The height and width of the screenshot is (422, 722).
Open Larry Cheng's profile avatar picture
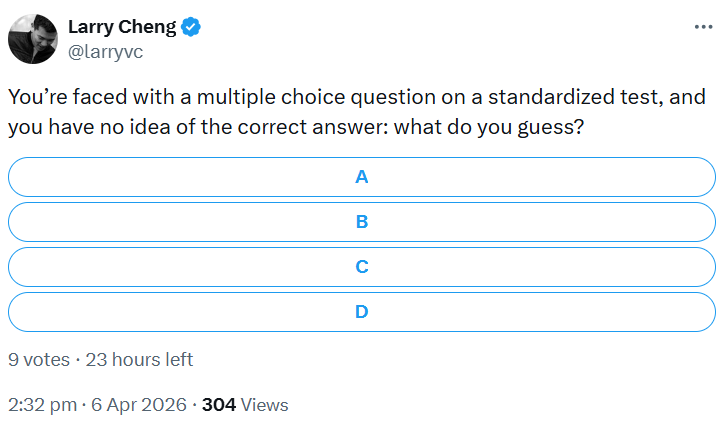(32, 39)
